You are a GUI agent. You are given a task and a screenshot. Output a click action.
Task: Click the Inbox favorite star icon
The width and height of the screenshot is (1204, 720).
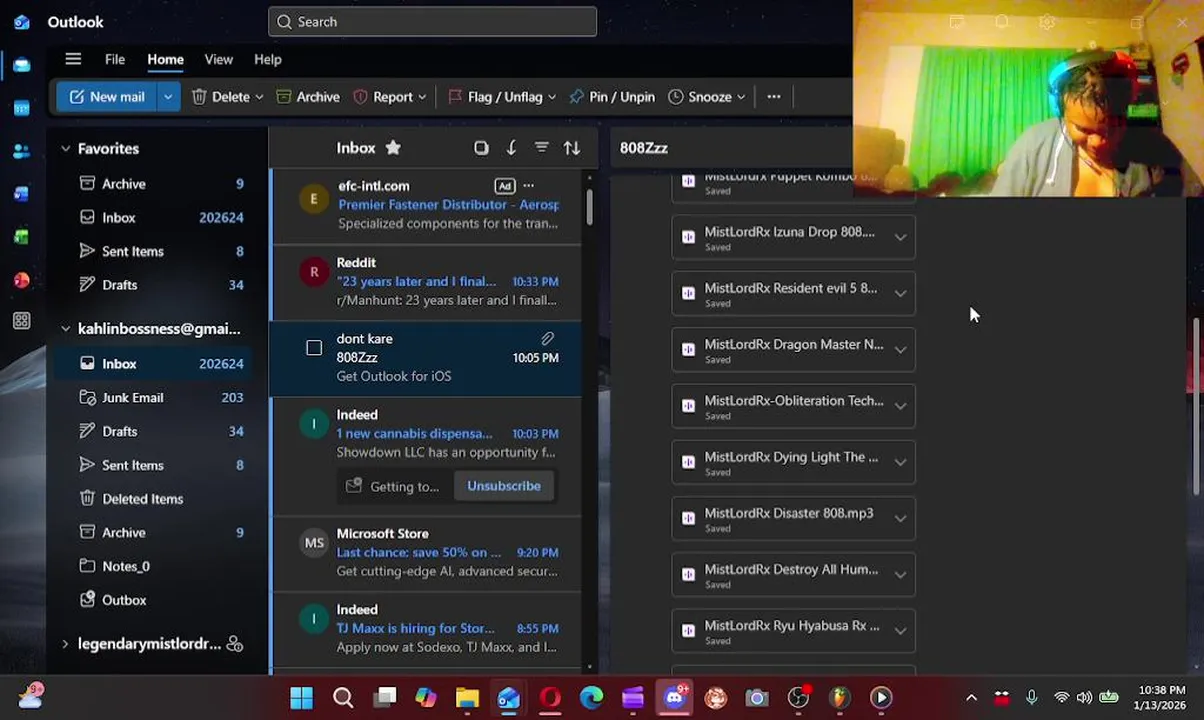pyautogui.click(x=393, y=148)
